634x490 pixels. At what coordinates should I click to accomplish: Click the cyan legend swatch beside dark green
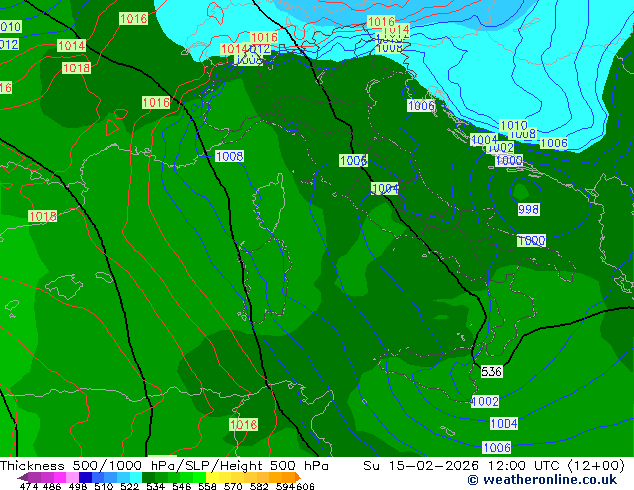[136, 477]
